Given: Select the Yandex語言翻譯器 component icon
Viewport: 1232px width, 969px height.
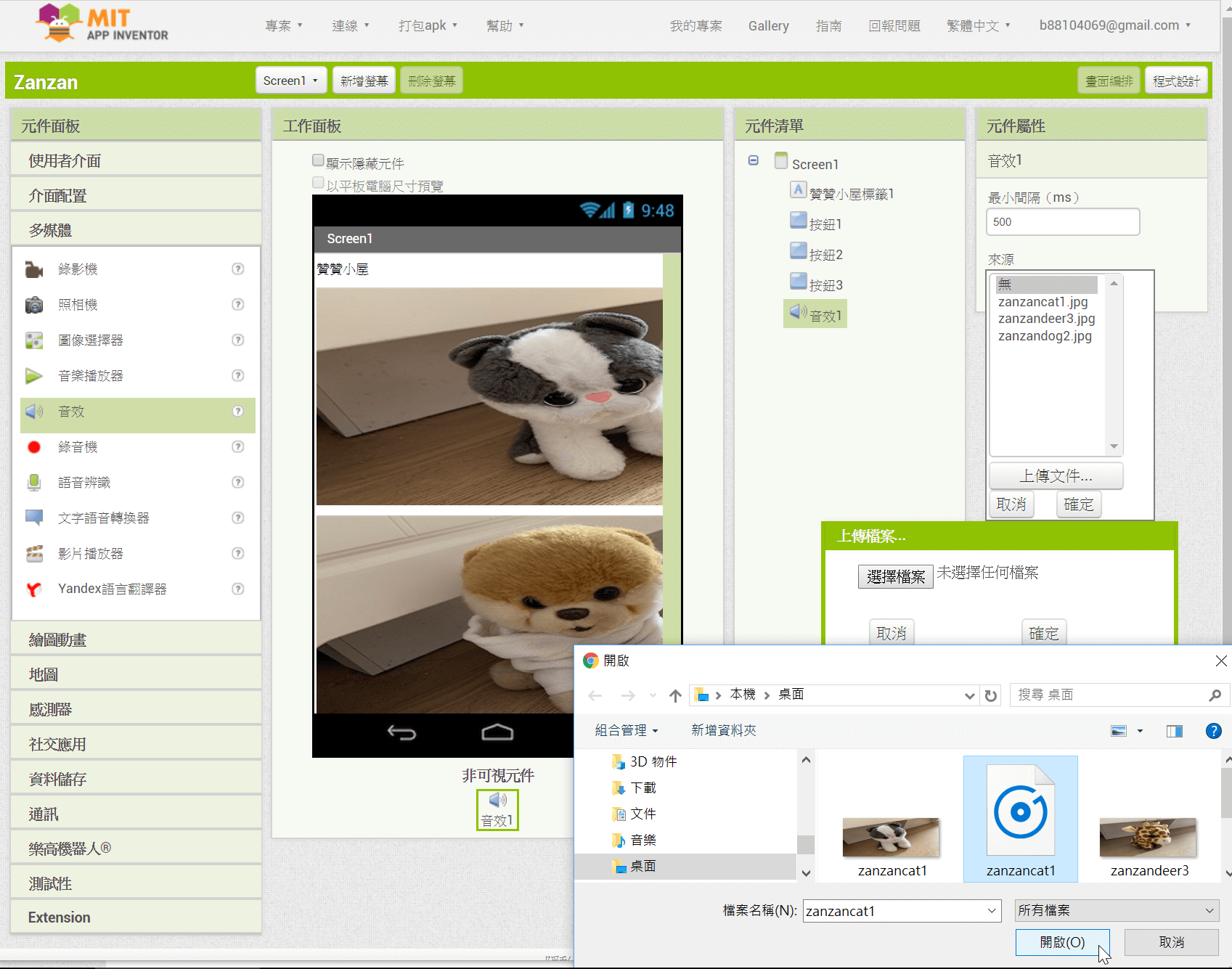Looking at the screenshot, I should [x=34, y=589].
